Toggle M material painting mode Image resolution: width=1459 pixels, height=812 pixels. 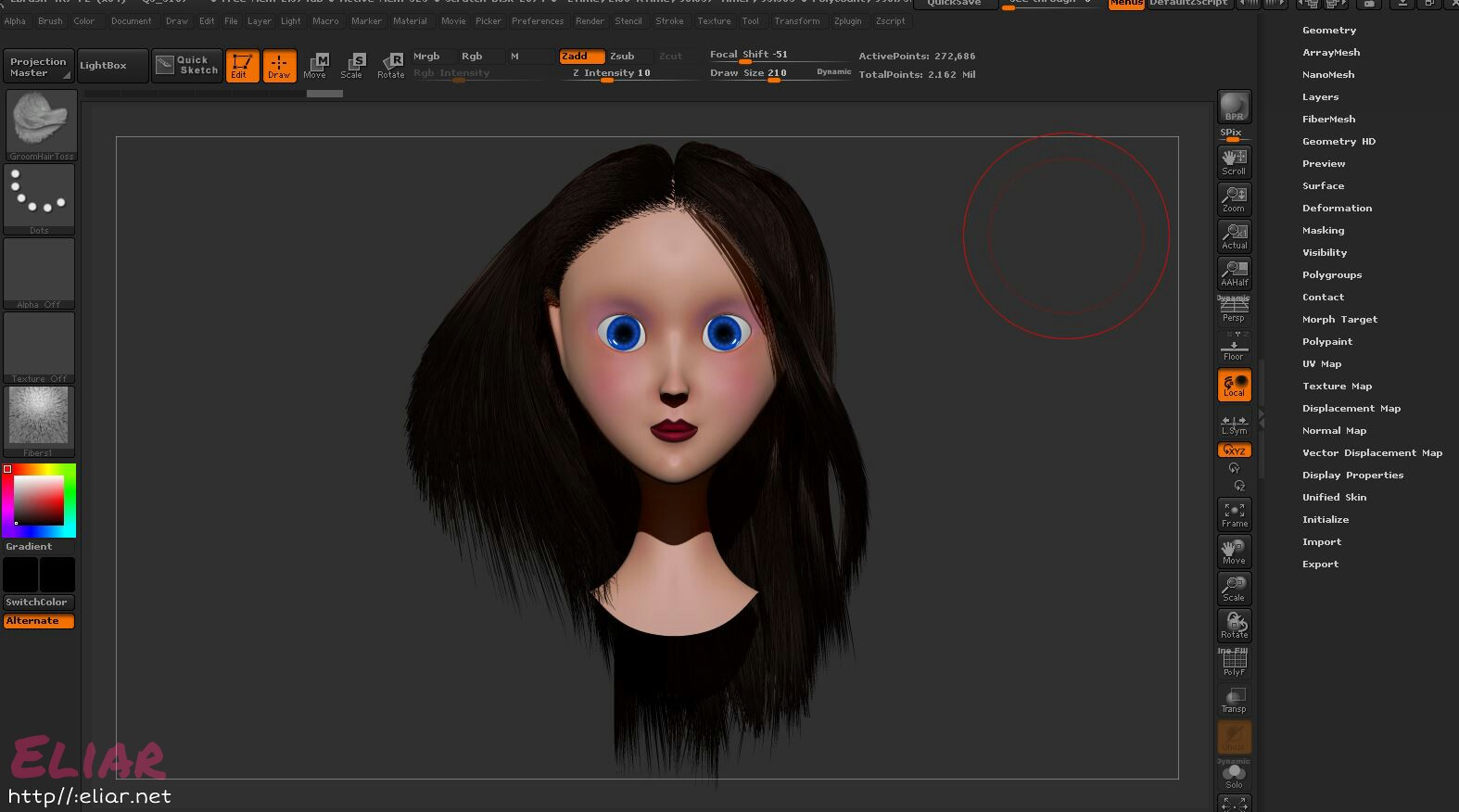point(530,57)
